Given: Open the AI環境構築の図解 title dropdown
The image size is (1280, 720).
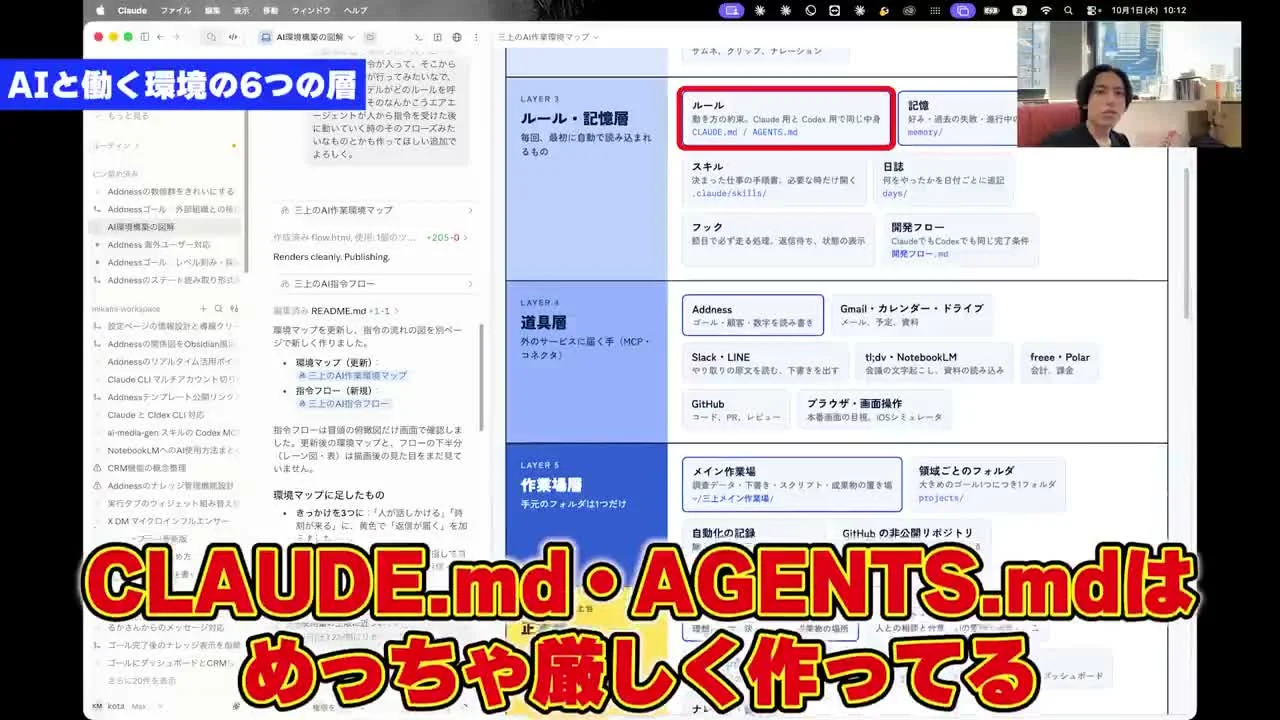Looking at the screenshot, I should coord(351,37).
